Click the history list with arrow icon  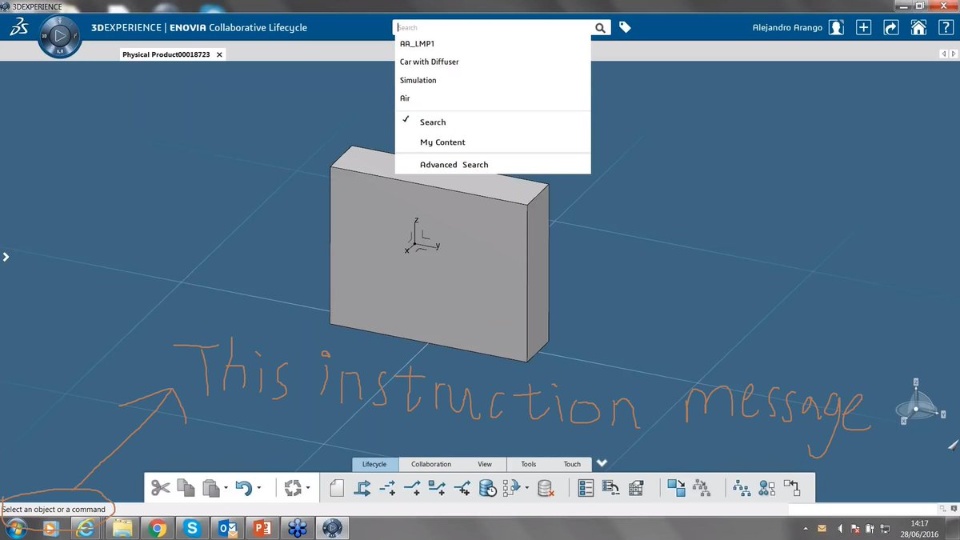point(610,487)
